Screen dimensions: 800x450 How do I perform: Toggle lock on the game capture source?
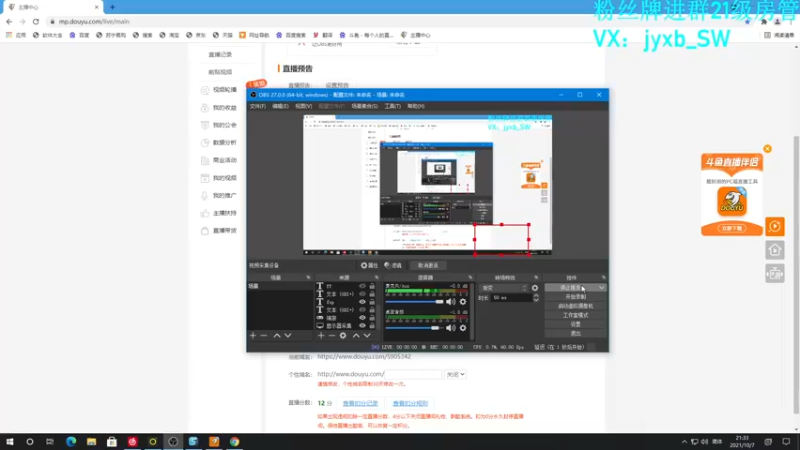(x=372, y=317)
